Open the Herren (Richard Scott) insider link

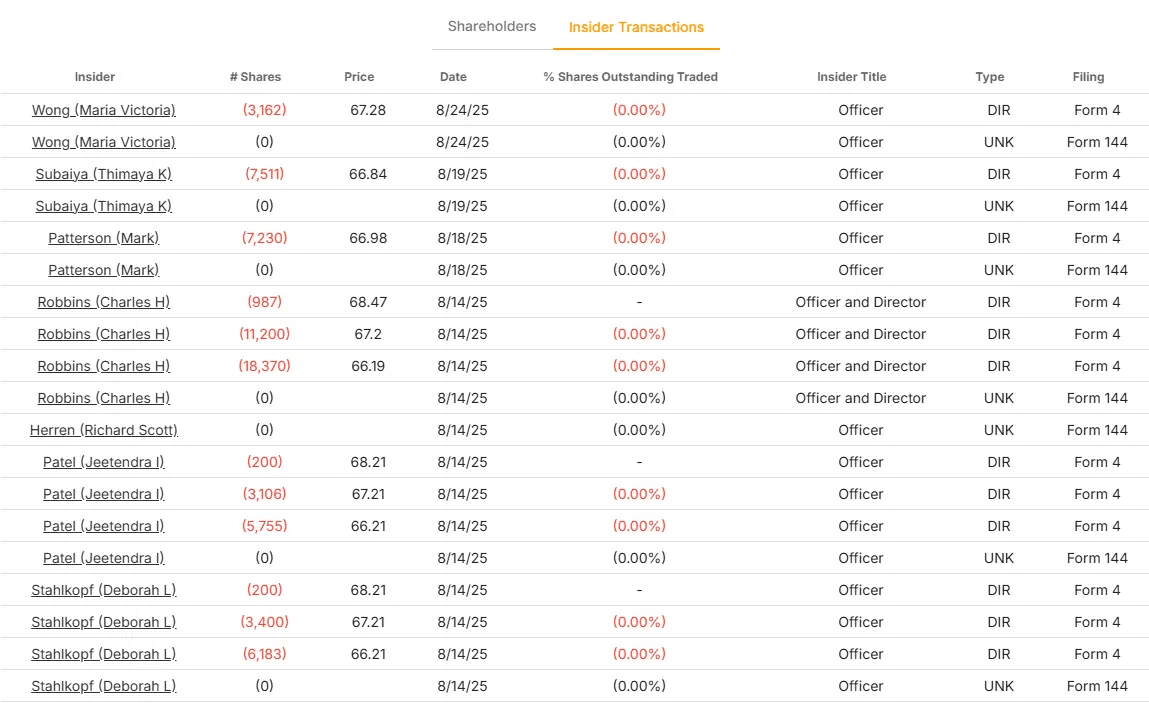[x=103, y=430]
